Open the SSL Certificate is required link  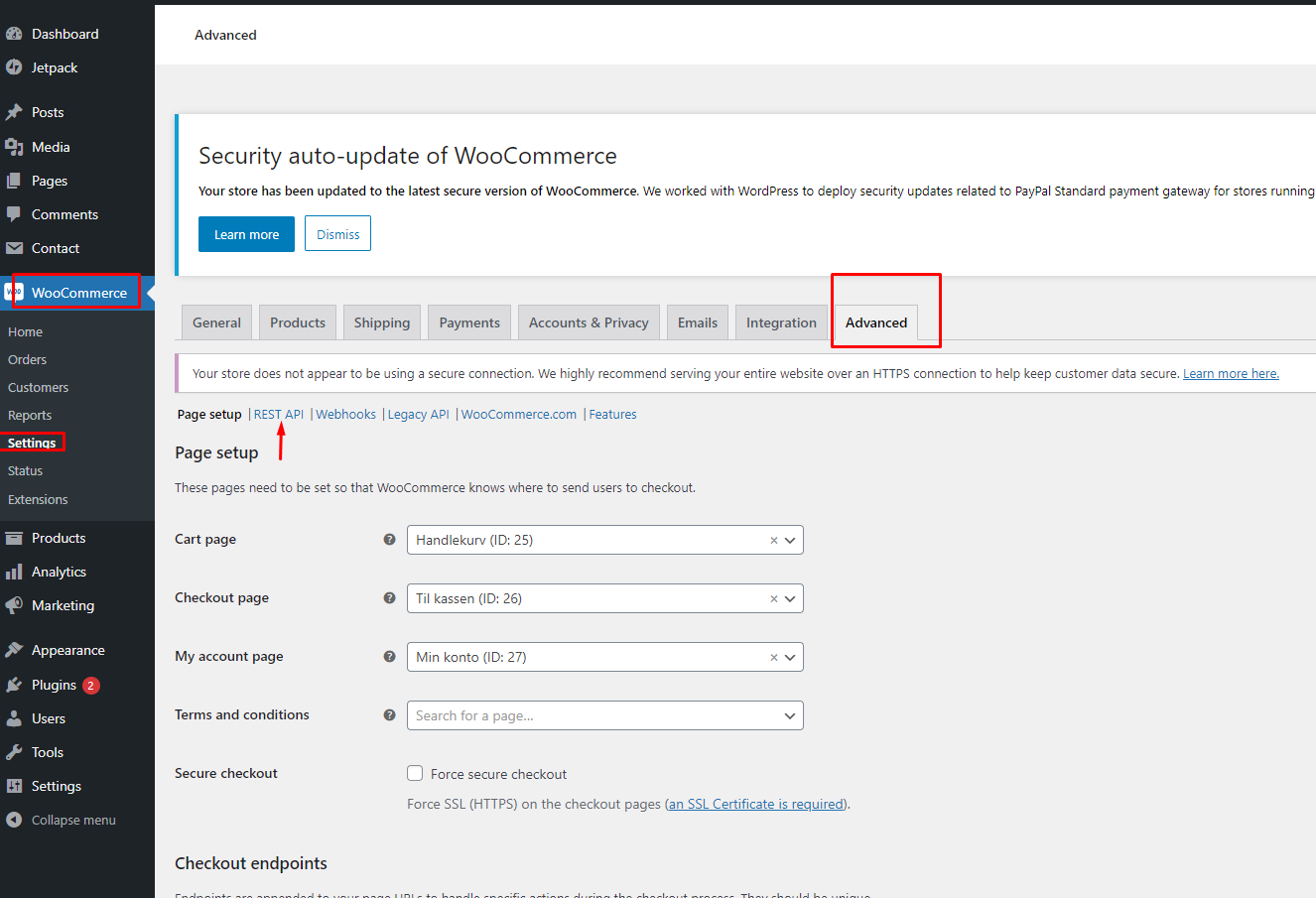(756, 804)
